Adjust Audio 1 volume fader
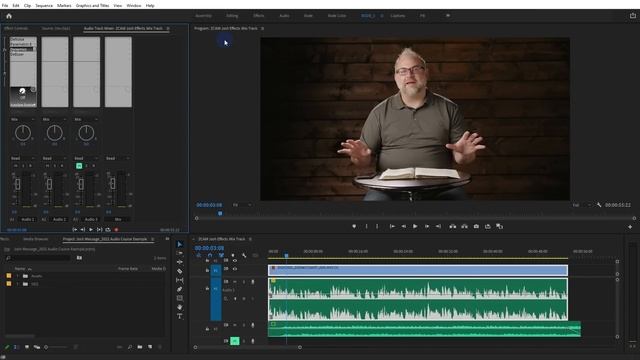This screenshot has width=640, height=360. [18, 184]
